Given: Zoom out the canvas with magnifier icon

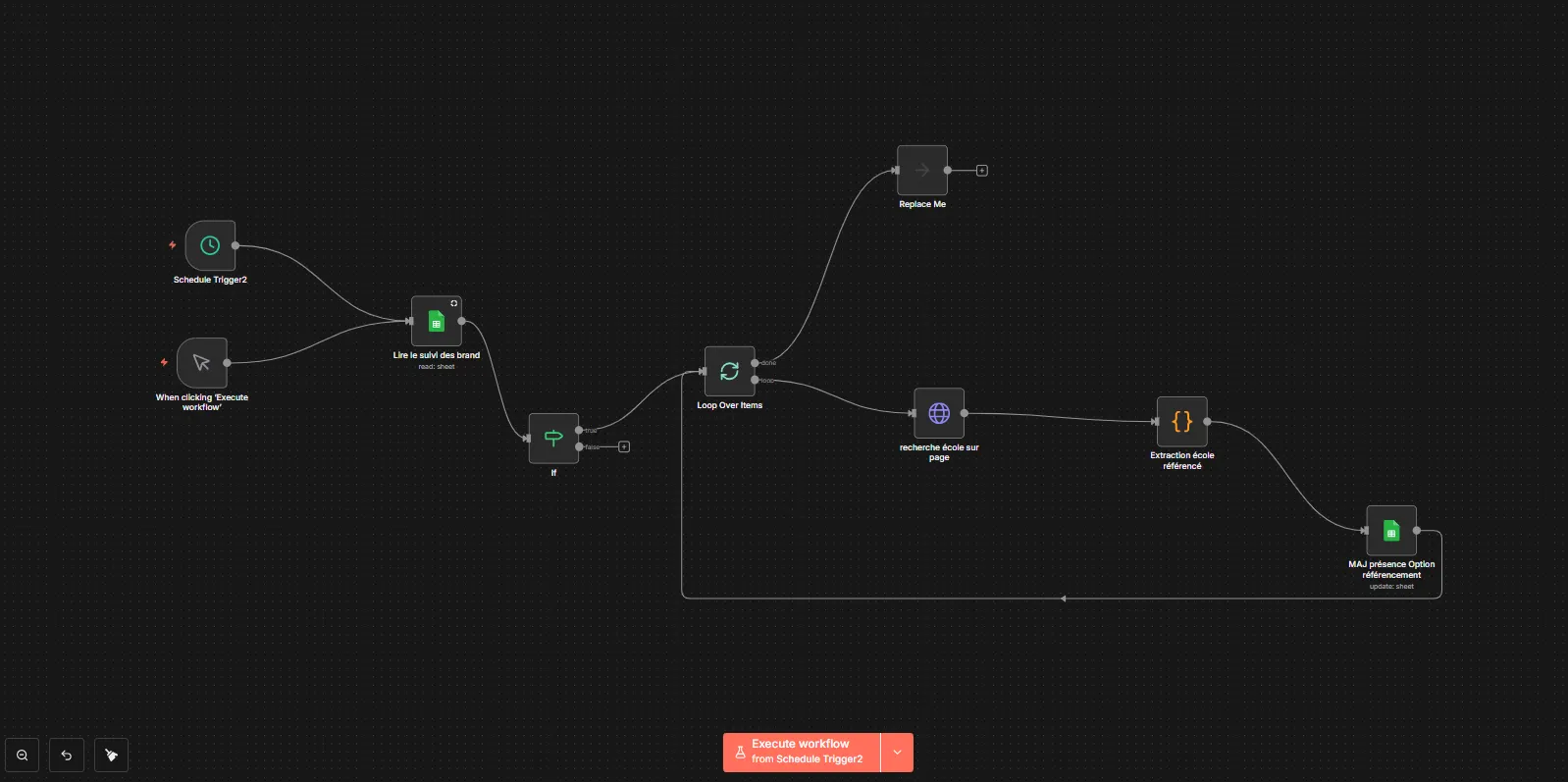Looking at the screenshot, I should [22, 756].
